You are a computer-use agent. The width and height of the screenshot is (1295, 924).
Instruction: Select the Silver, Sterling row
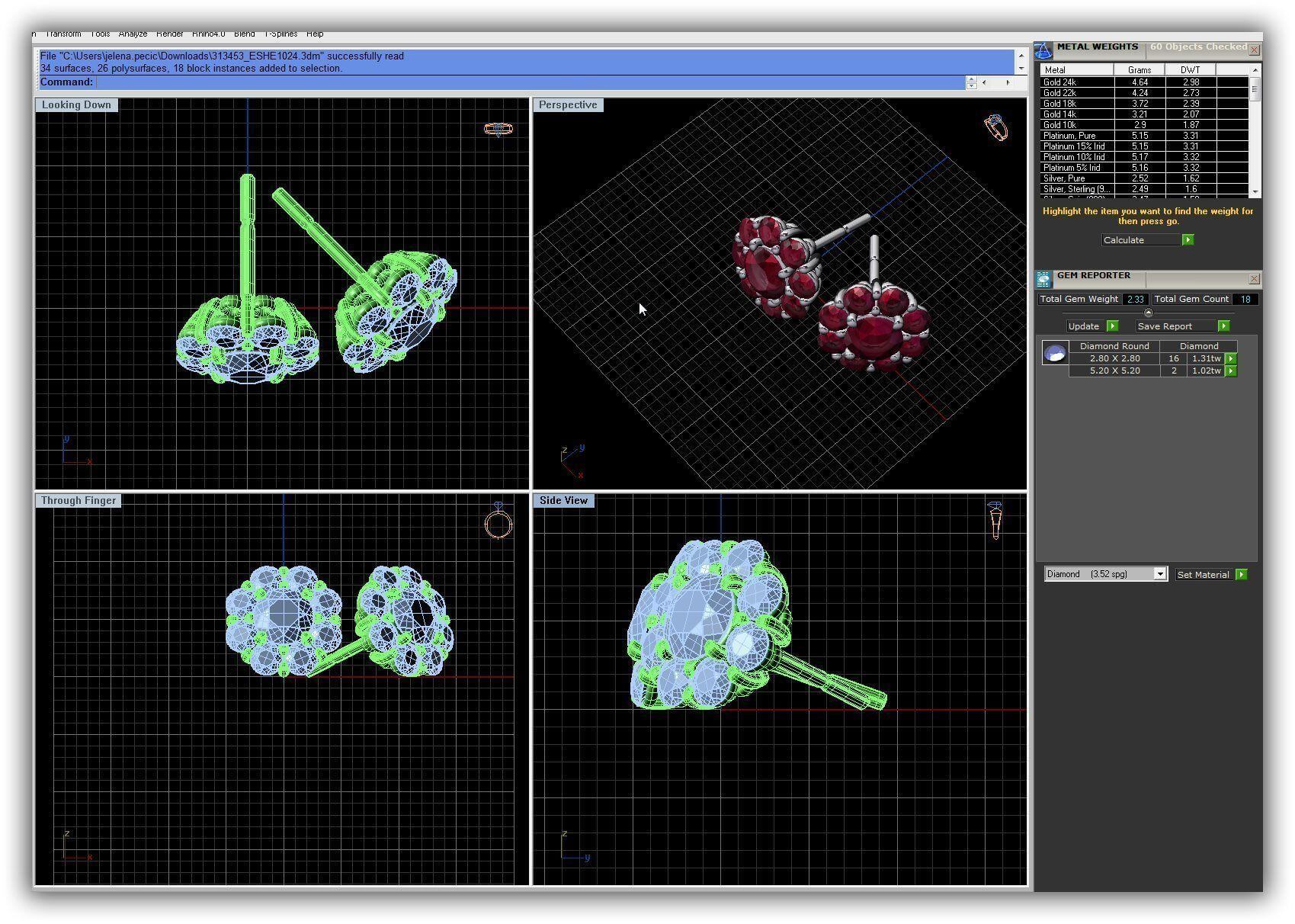pos(1145,188)
